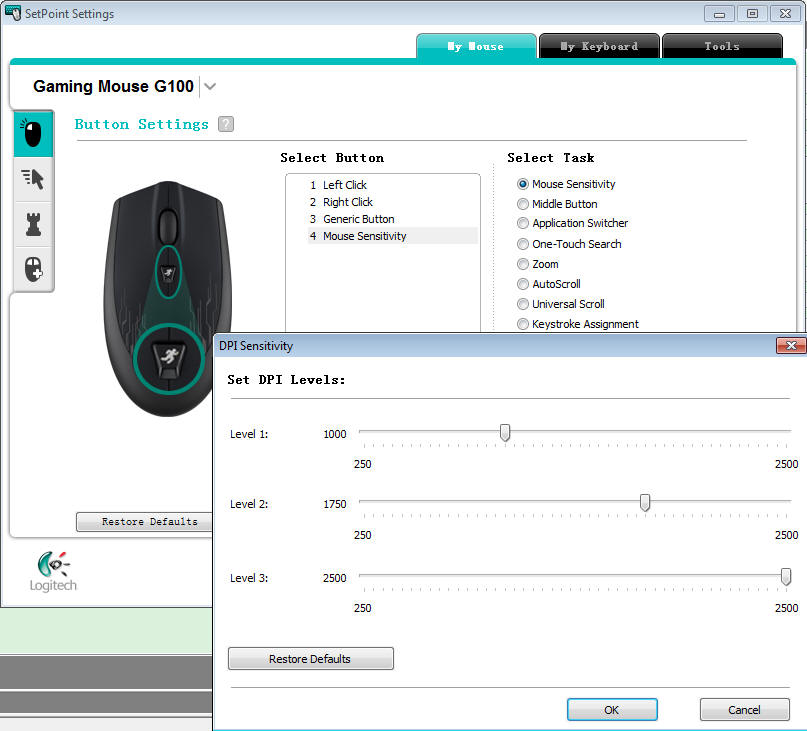Select the Application Switcher radio button
Screen dimensions: 807x731
tap(523, 223)
